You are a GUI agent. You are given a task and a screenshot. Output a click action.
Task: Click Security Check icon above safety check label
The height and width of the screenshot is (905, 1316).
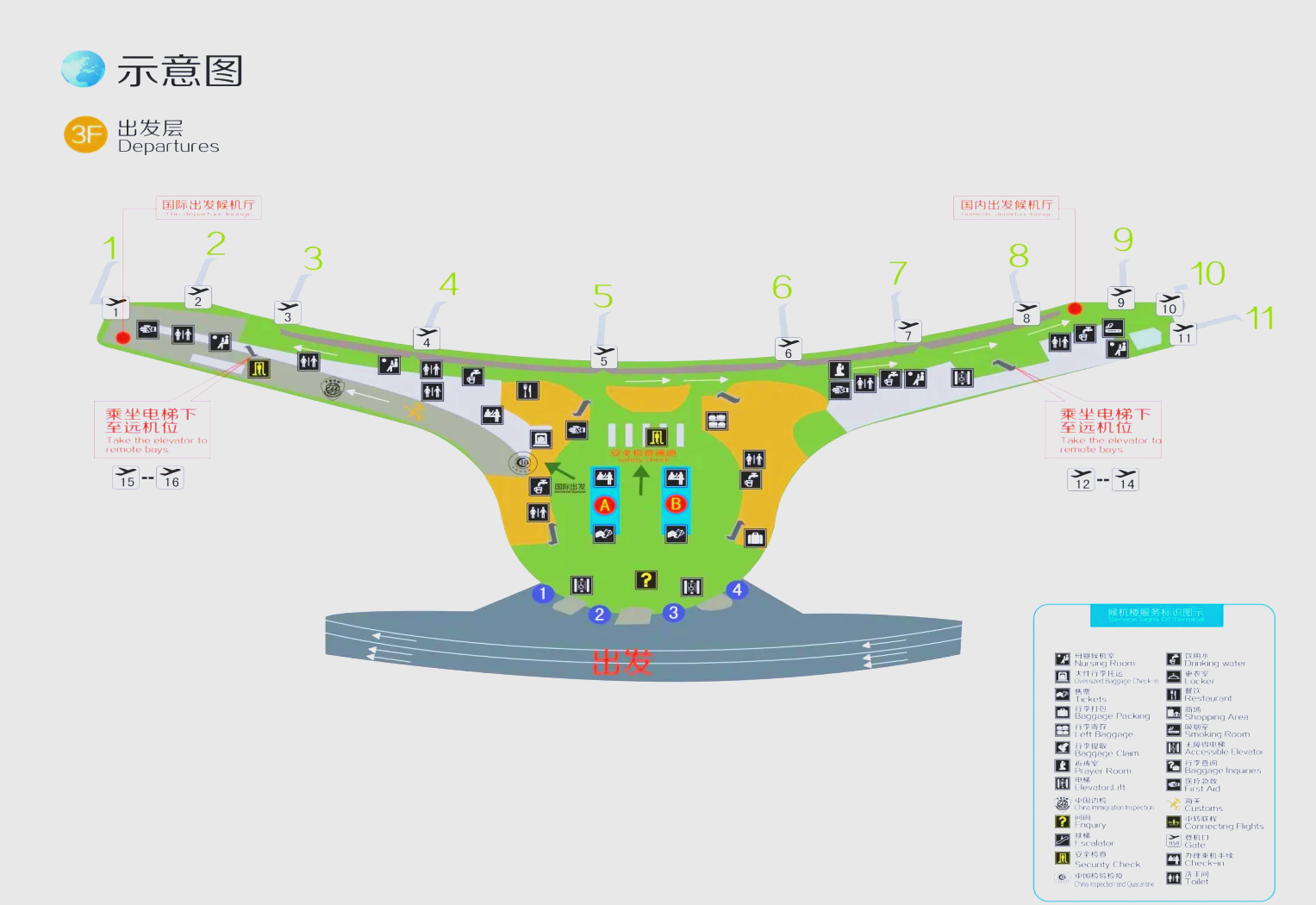[657, 438]
